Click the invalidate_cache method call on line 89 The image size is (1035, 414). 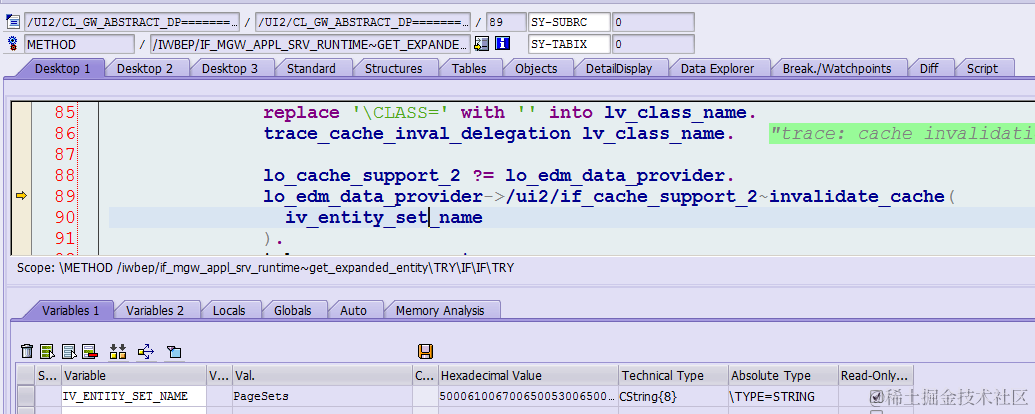857,196
